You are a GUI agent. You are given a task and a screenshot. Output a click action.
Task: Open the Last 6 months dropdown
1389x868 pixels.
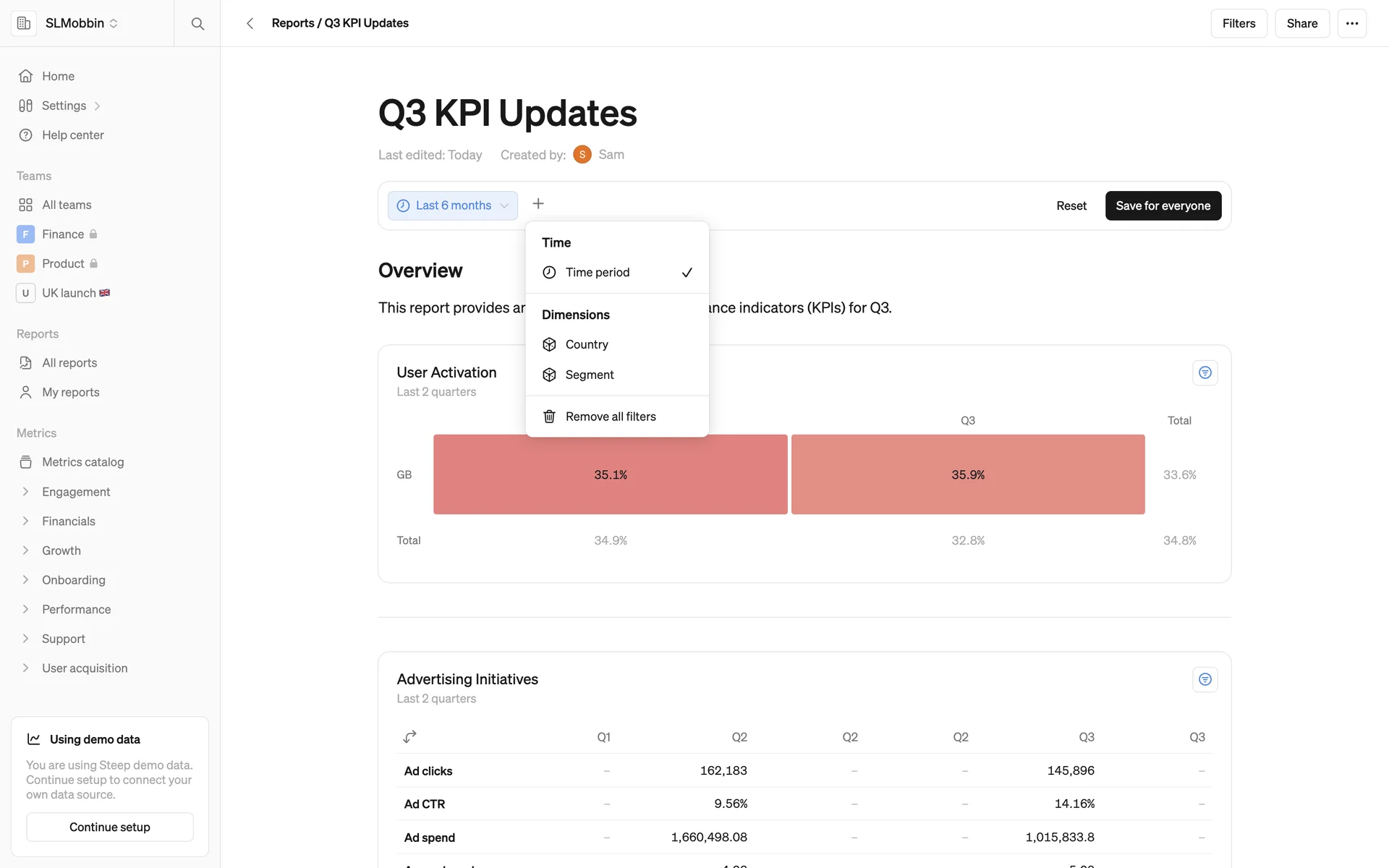pos(453,205)
